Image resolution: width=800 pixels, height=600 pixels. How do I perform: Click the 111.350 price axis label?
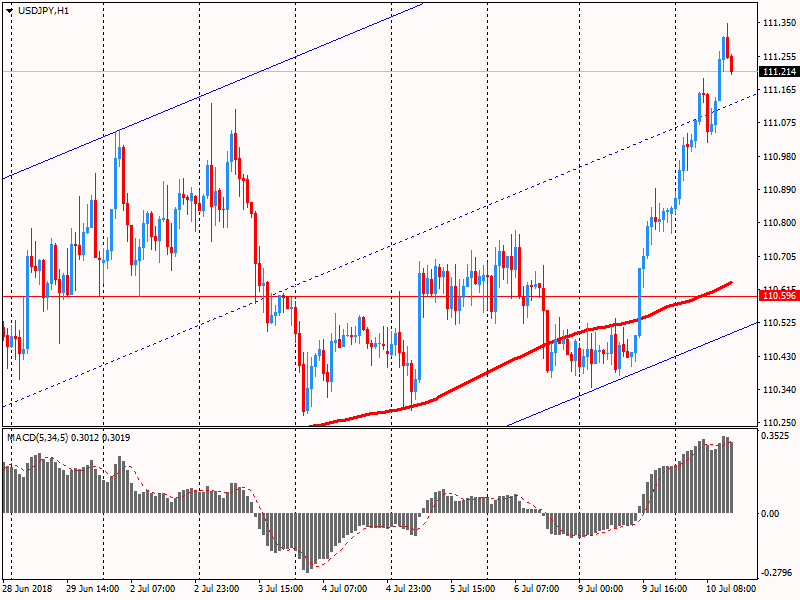pos(779,23)
